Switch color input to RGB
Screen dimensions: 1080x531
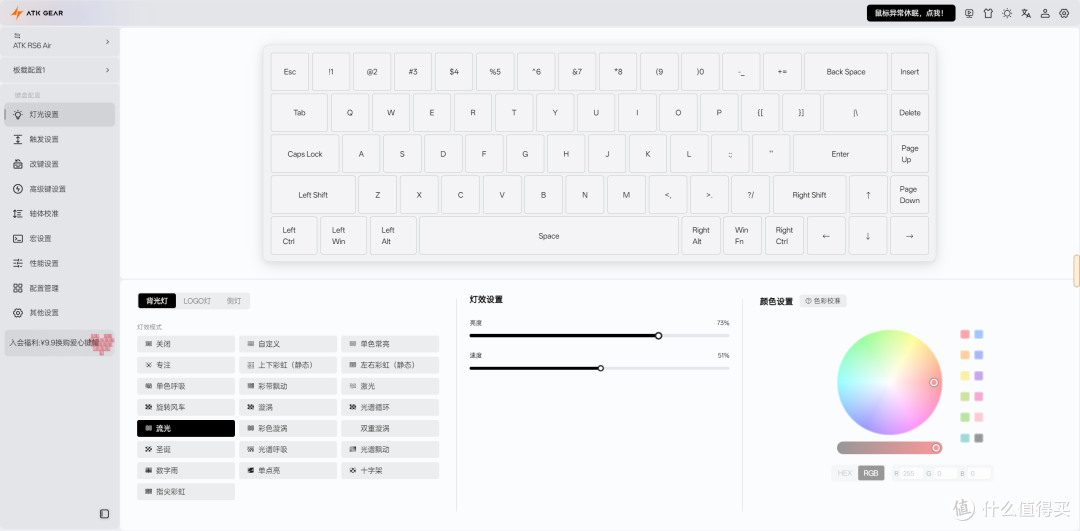click(871, 474)
